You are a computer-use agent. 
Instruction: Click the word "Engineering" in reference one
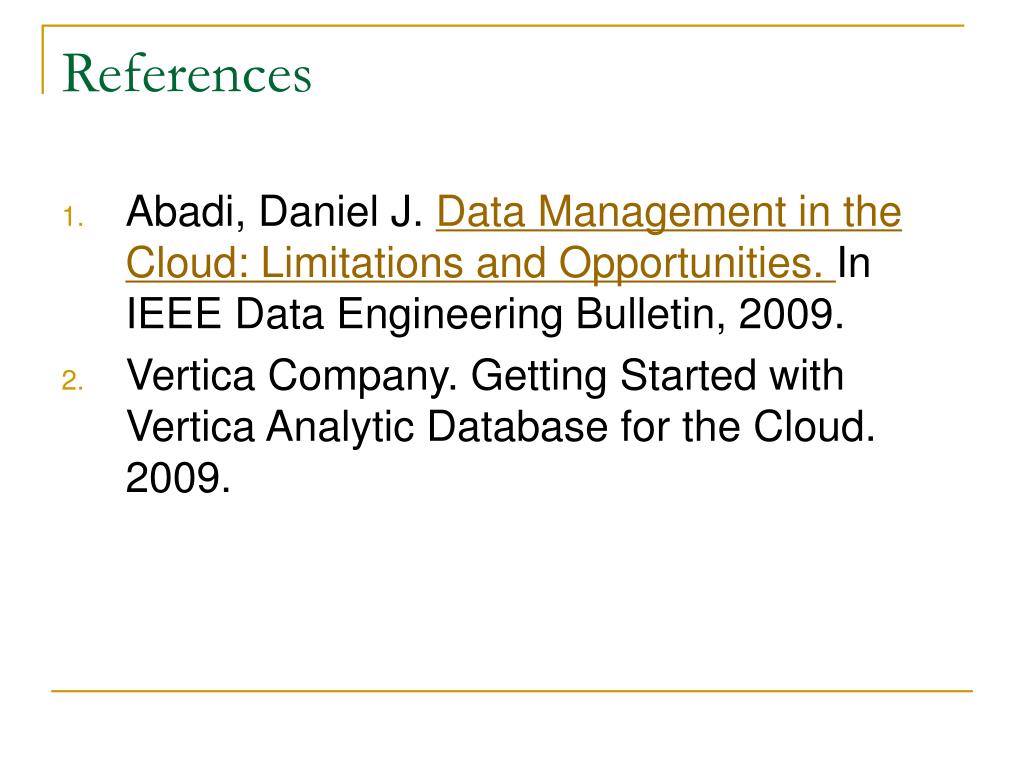449,315
